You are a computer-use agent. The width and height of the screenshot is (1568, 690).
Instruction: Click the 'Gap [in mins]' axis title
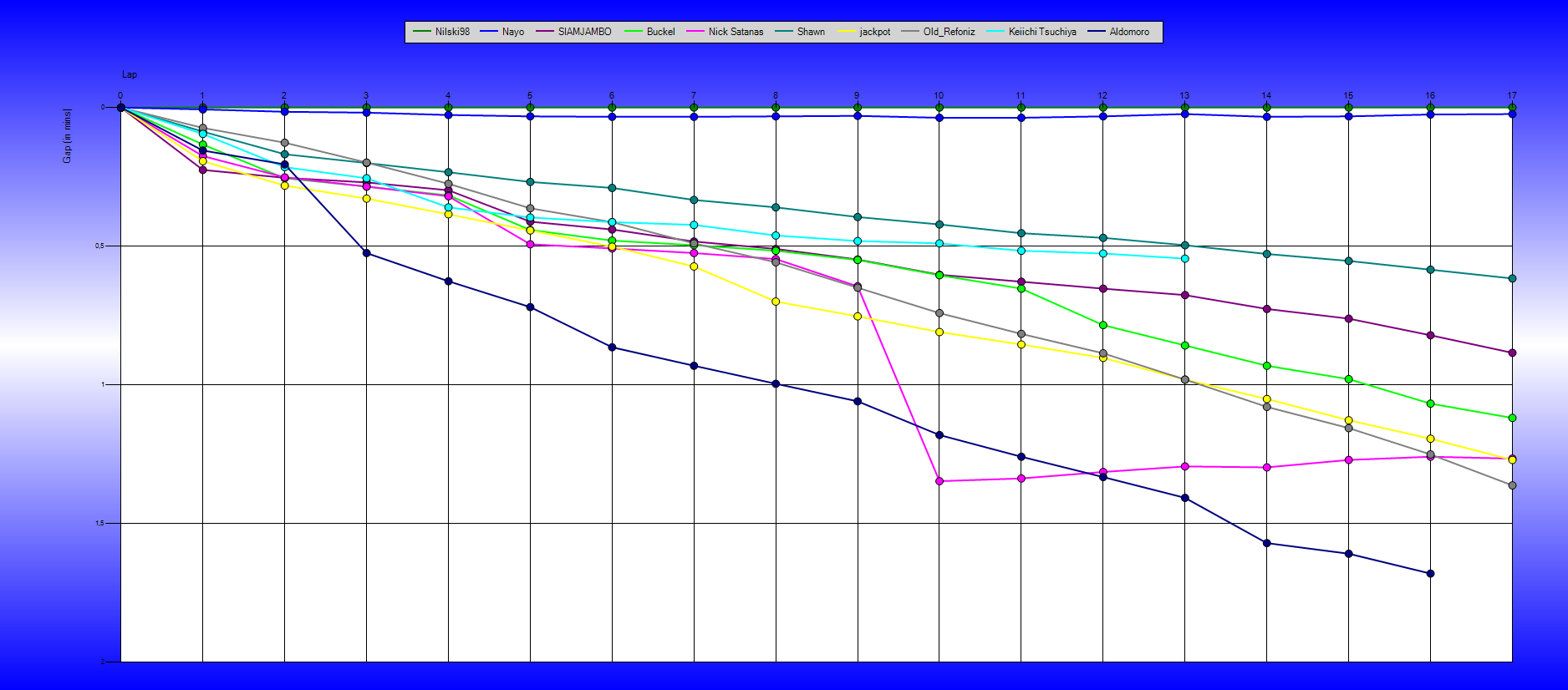click(x=67, y=135)
